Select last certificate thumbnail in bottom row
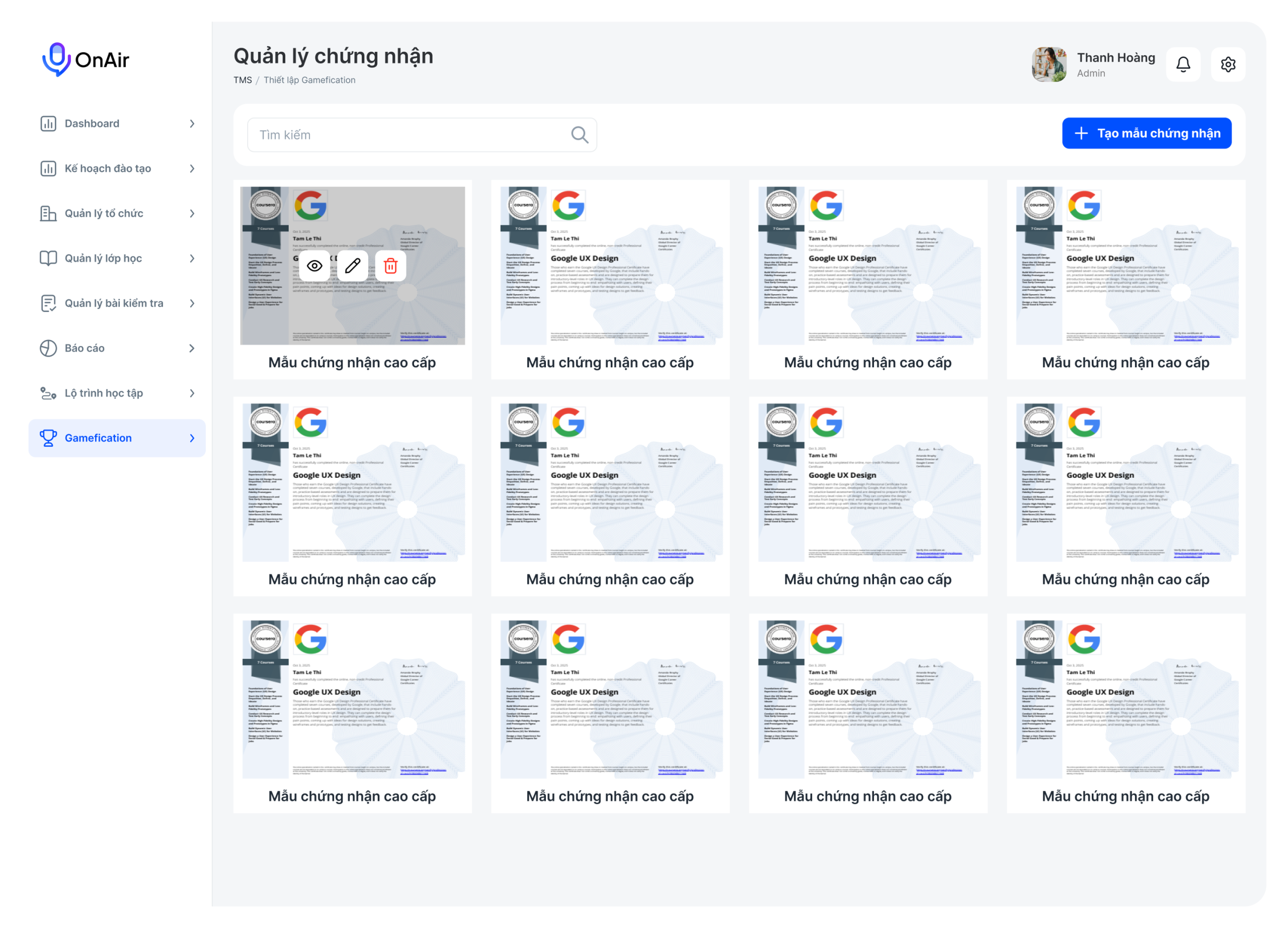 (1126, 699)
